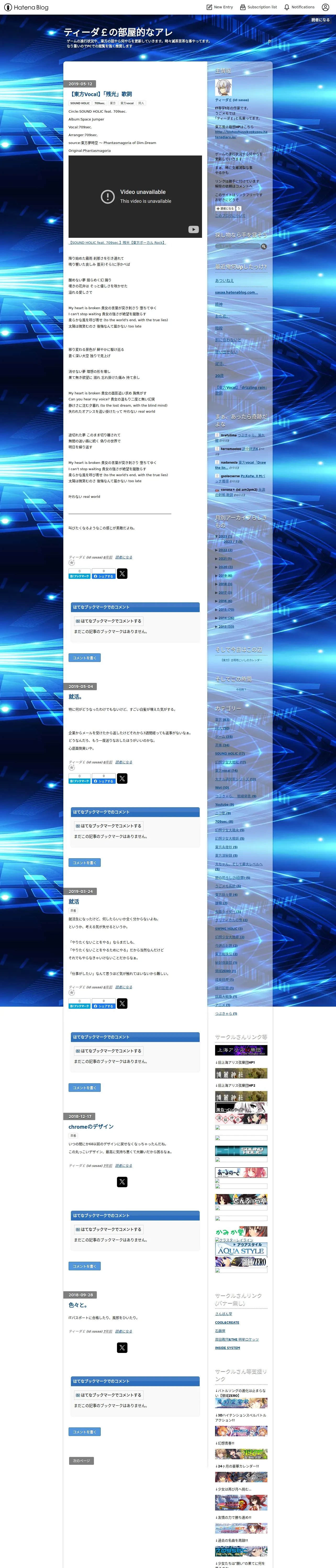Open the 2023 / 7 (1) archive link
Image resolution: width=336 pixels, height=1568 pixels.
click(233, 542)
